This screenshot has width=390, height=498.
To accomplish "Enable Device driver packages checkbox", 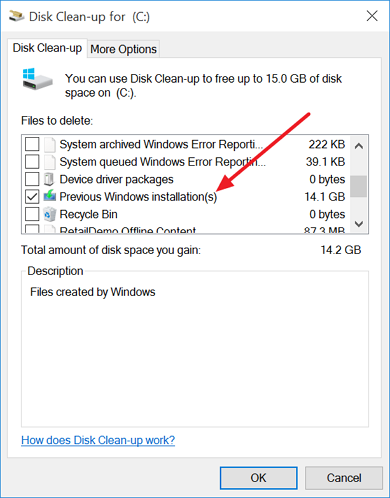I will point(32,179).
